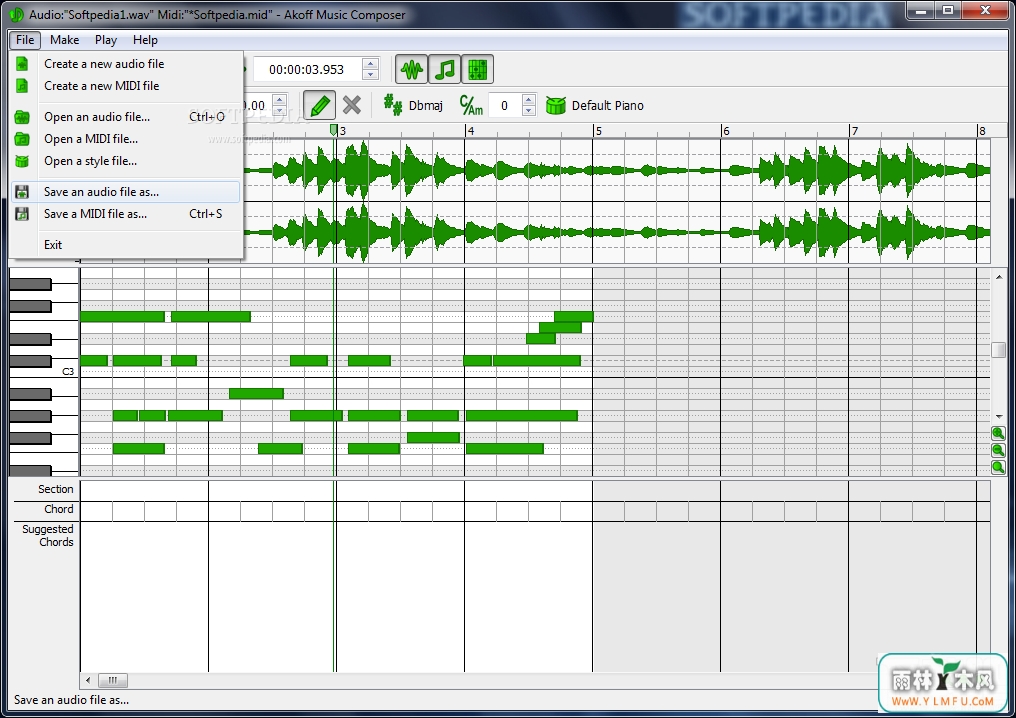
Task: Click the Chord row label
Action: click(59, 509)
